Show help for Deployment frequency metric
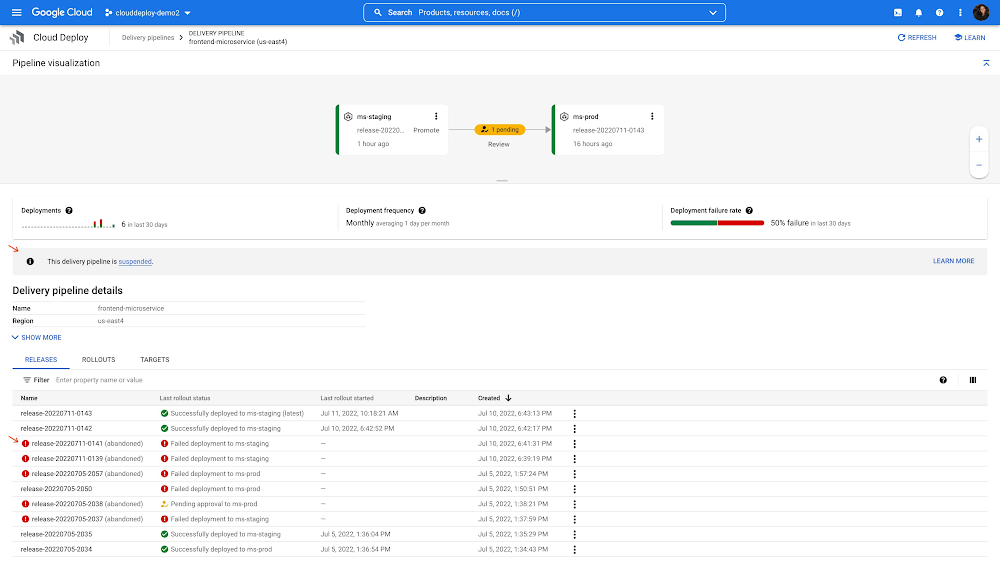The image size is (1000, 588). tap(422, 210)
